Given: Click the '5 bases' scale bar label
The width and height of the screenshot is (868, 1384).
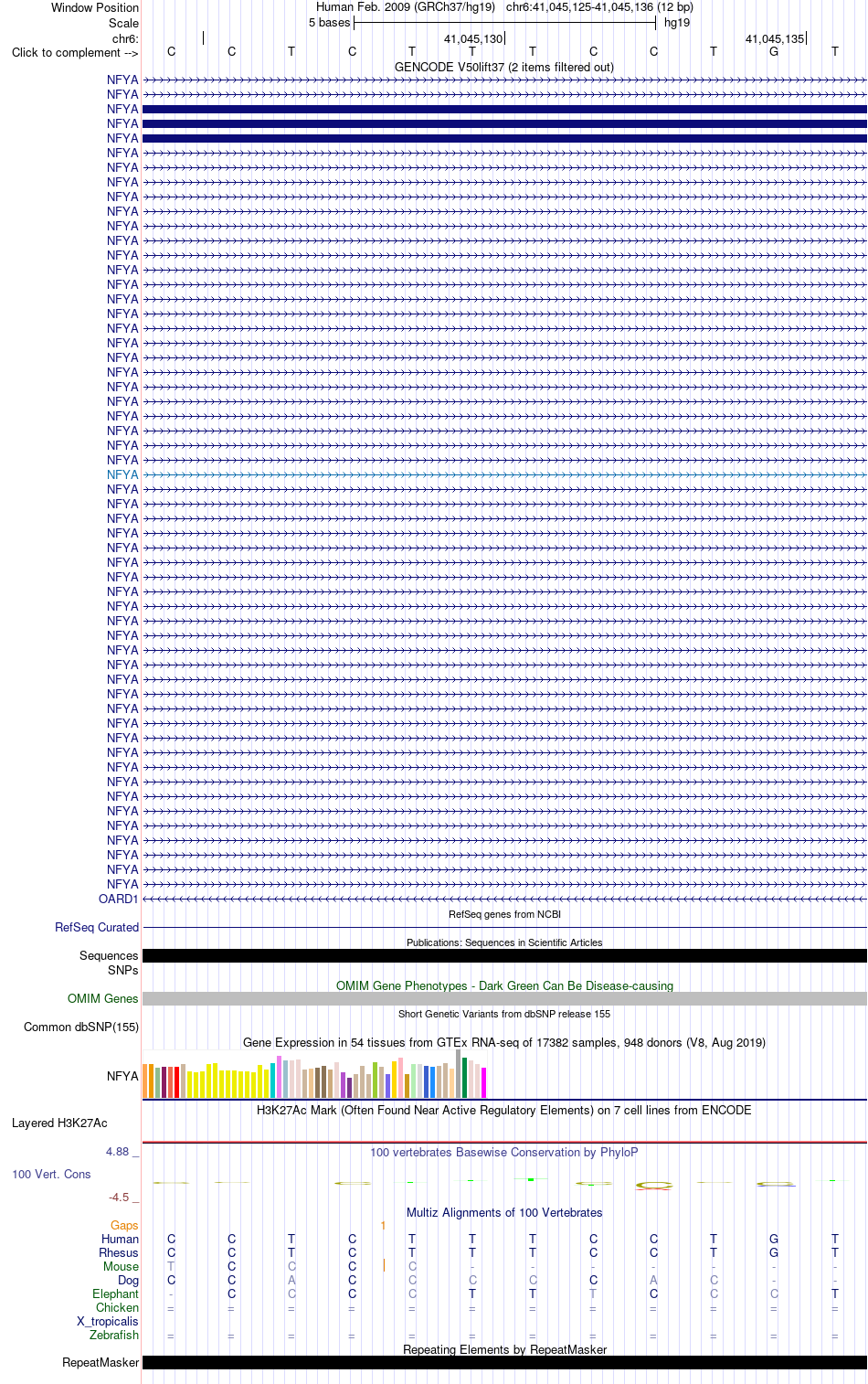Looking at the screenshot, I should point(329,23).
